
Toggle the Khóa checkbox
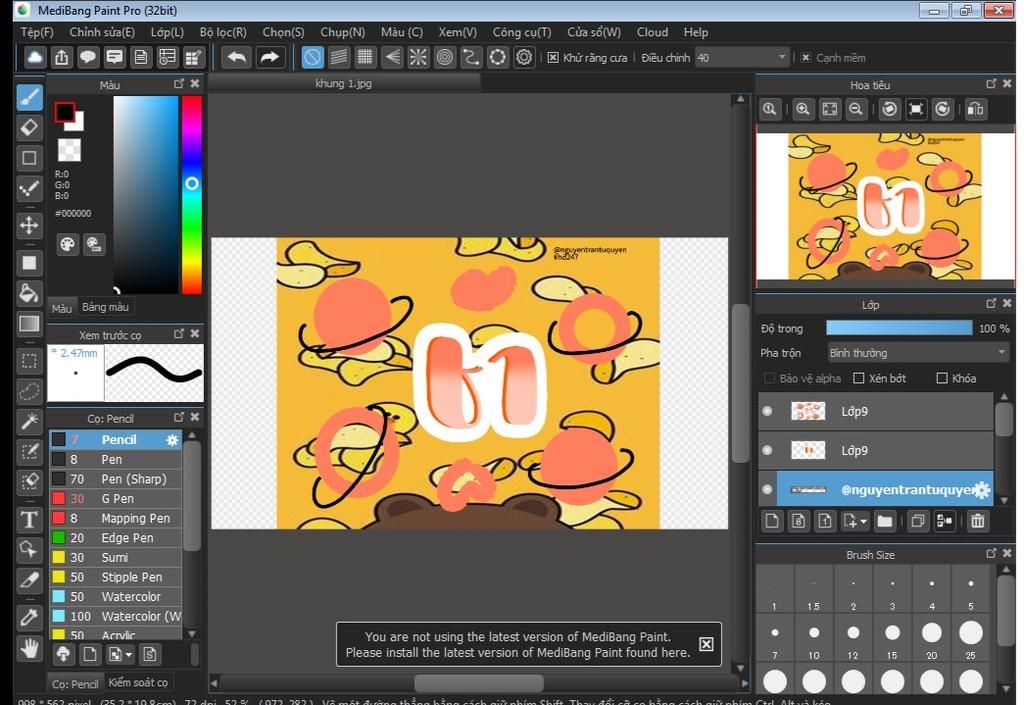[x=942, y=378]
